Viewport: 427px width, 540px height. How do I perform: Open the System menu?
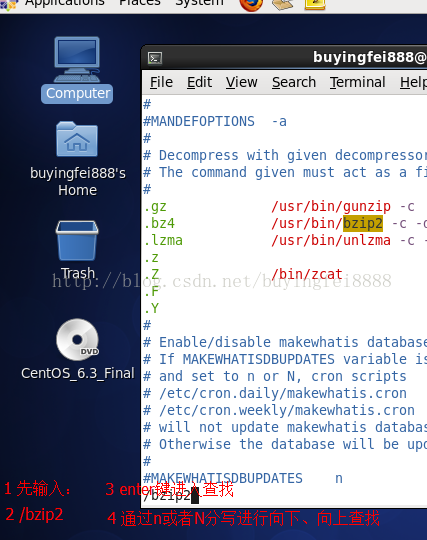point(200,3)
